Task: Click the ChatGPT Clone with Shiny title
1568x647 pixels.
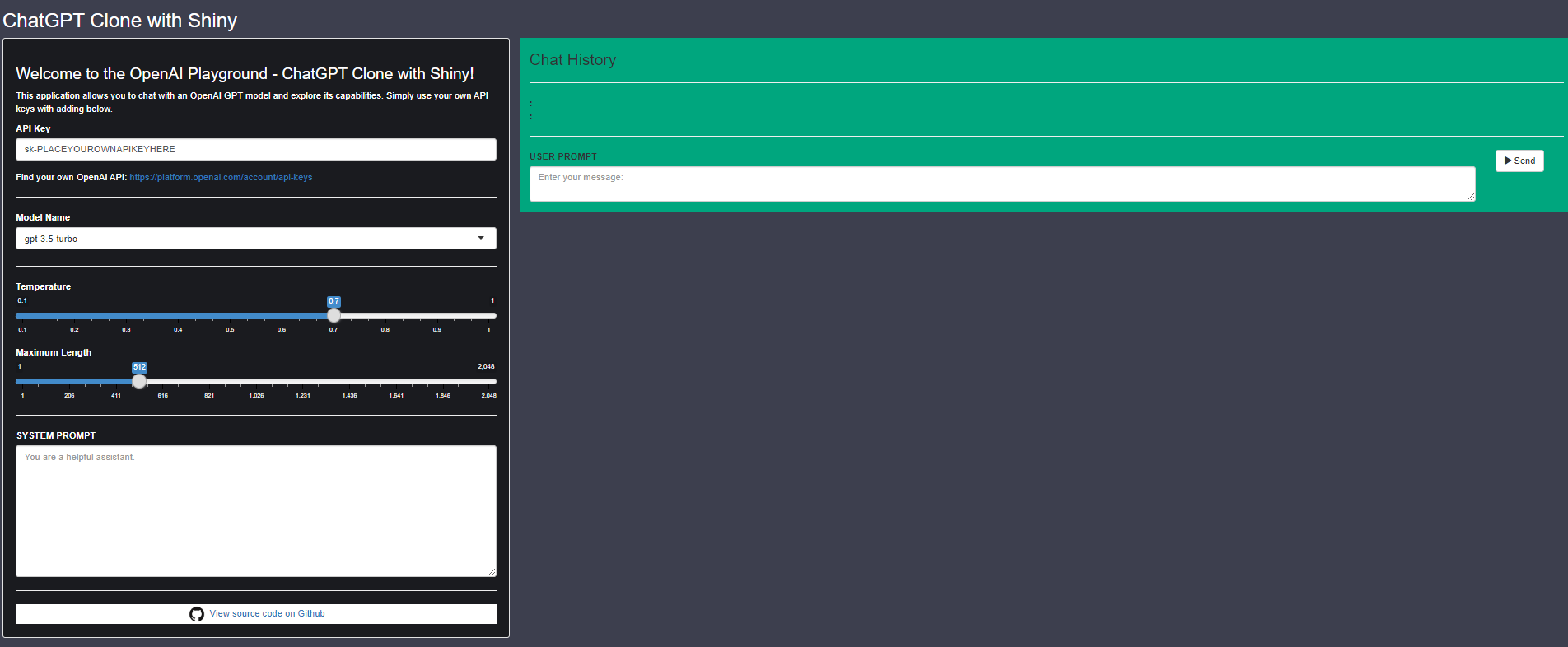Action: [x=120, y=21]
